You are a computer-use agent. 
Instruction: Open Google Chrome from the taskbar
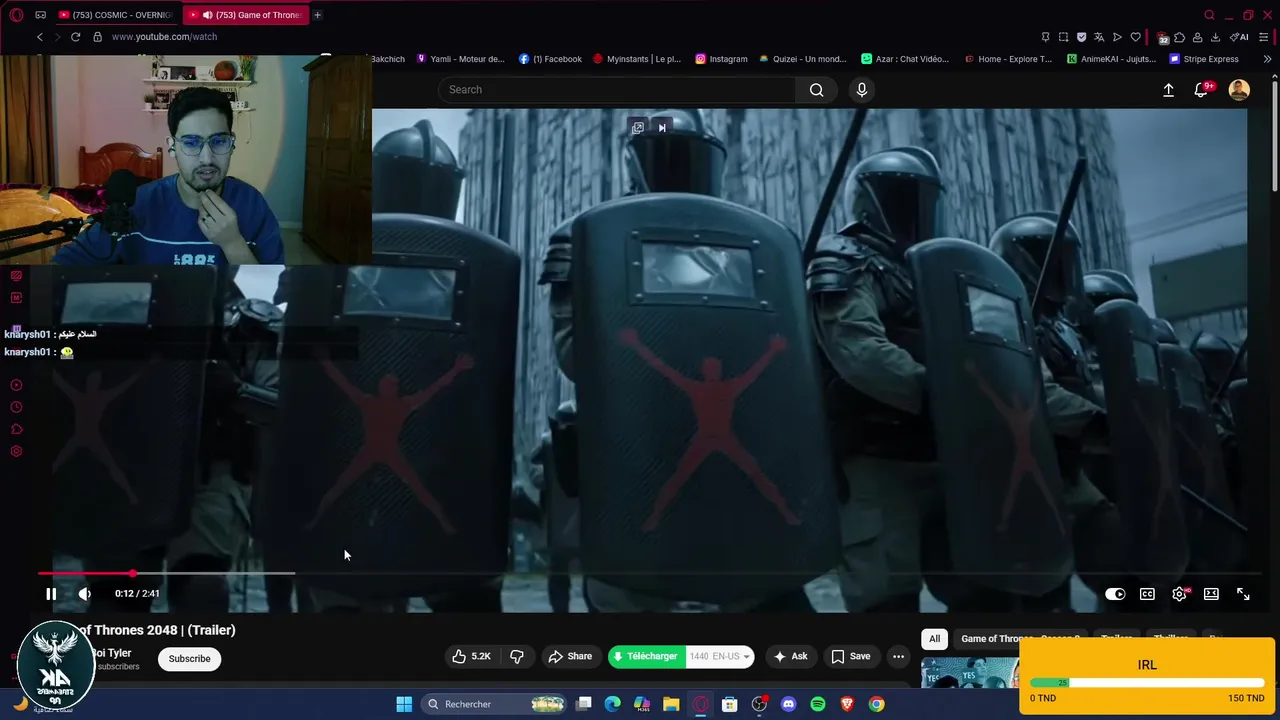pyautogui.click(x=876, y=704)
